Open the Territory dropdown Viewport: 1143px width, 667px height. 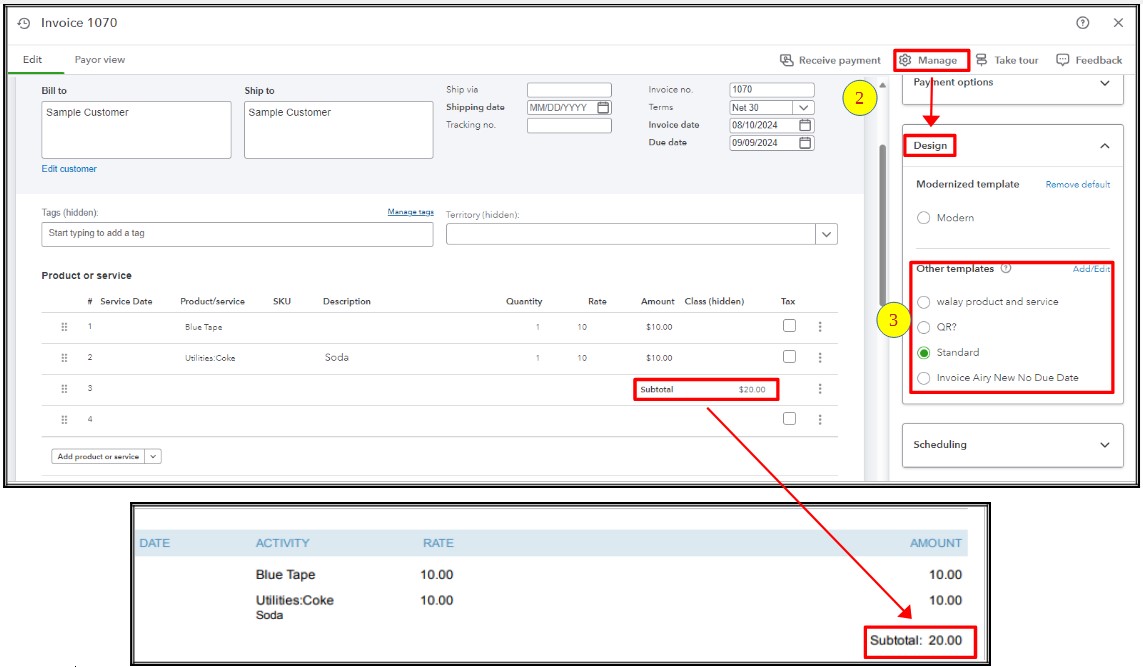coord(827,233)
